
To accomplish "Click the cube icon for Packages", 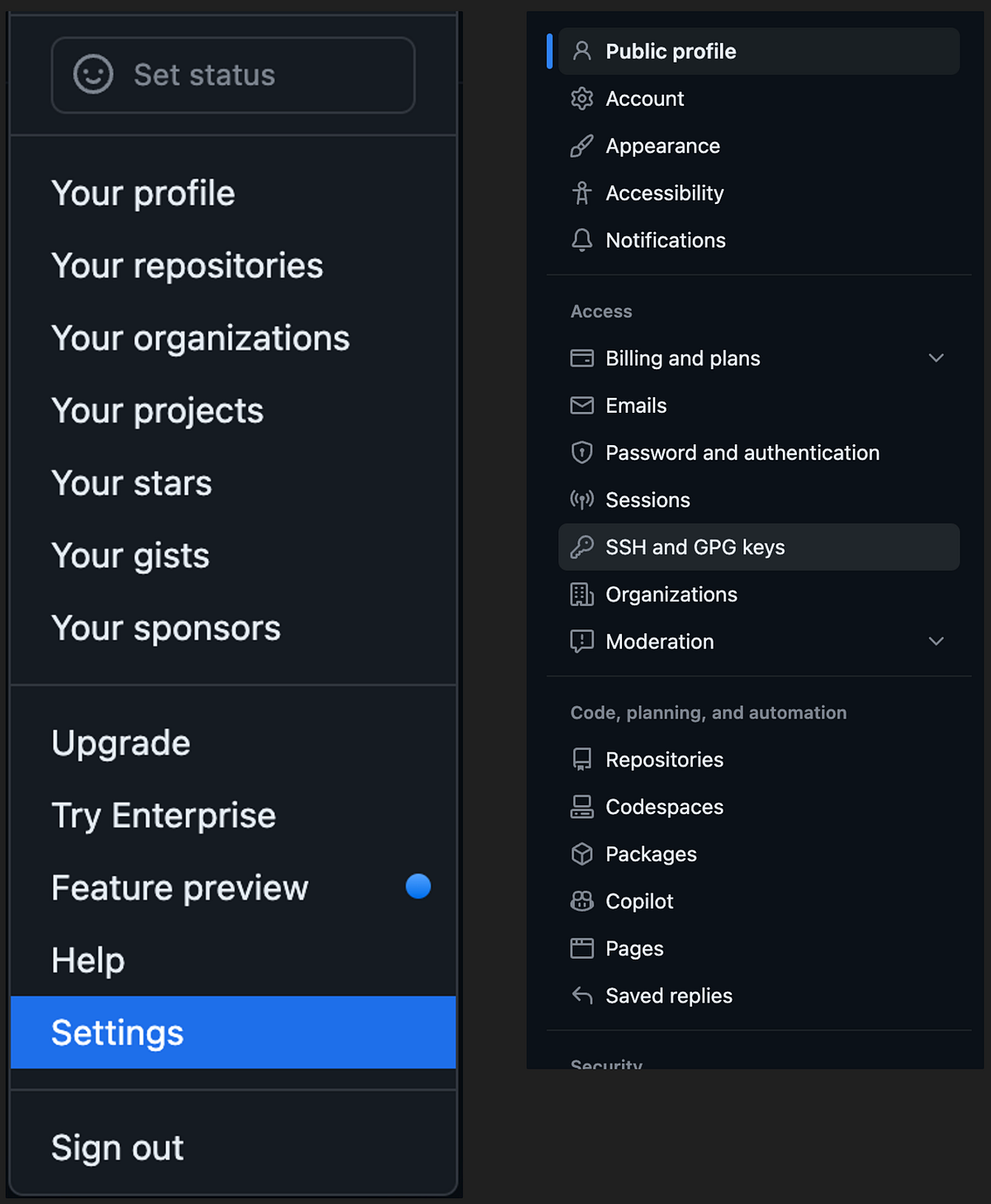I will point(582,854).
